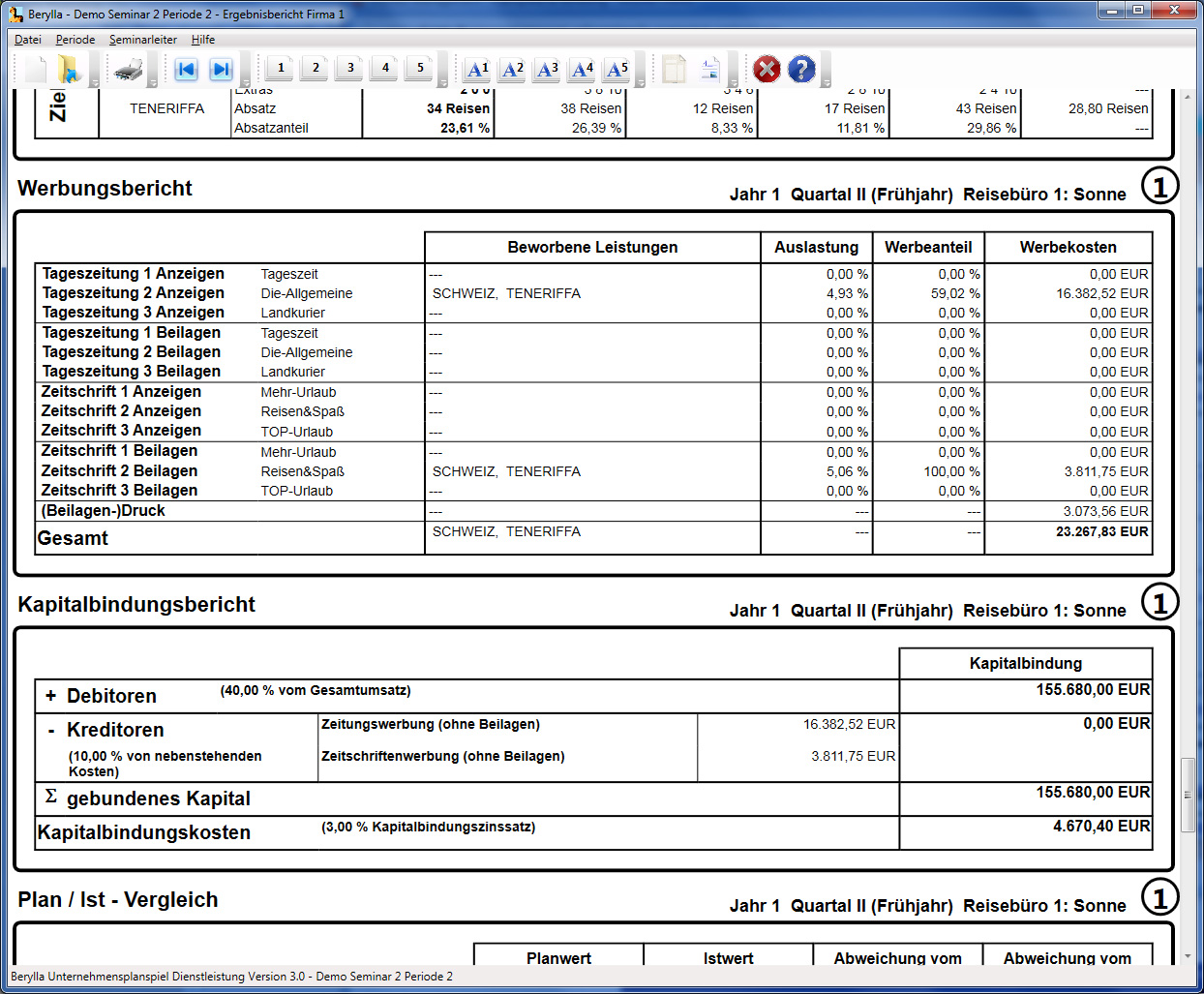Select page button 2

point(316,68)
